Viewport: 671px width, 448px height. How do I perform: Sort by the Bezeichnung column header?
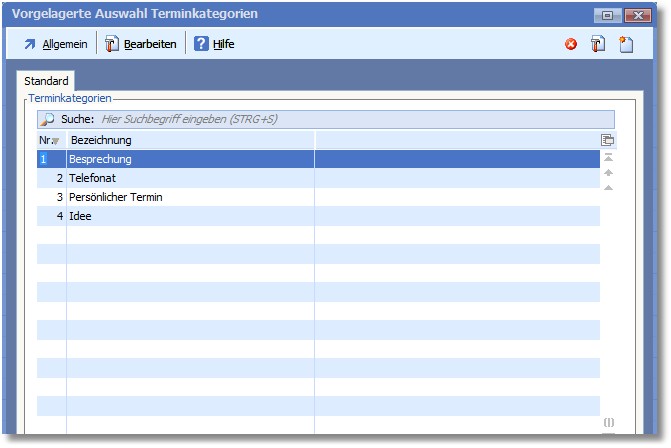pyautogui.click(x=190, y=140)
